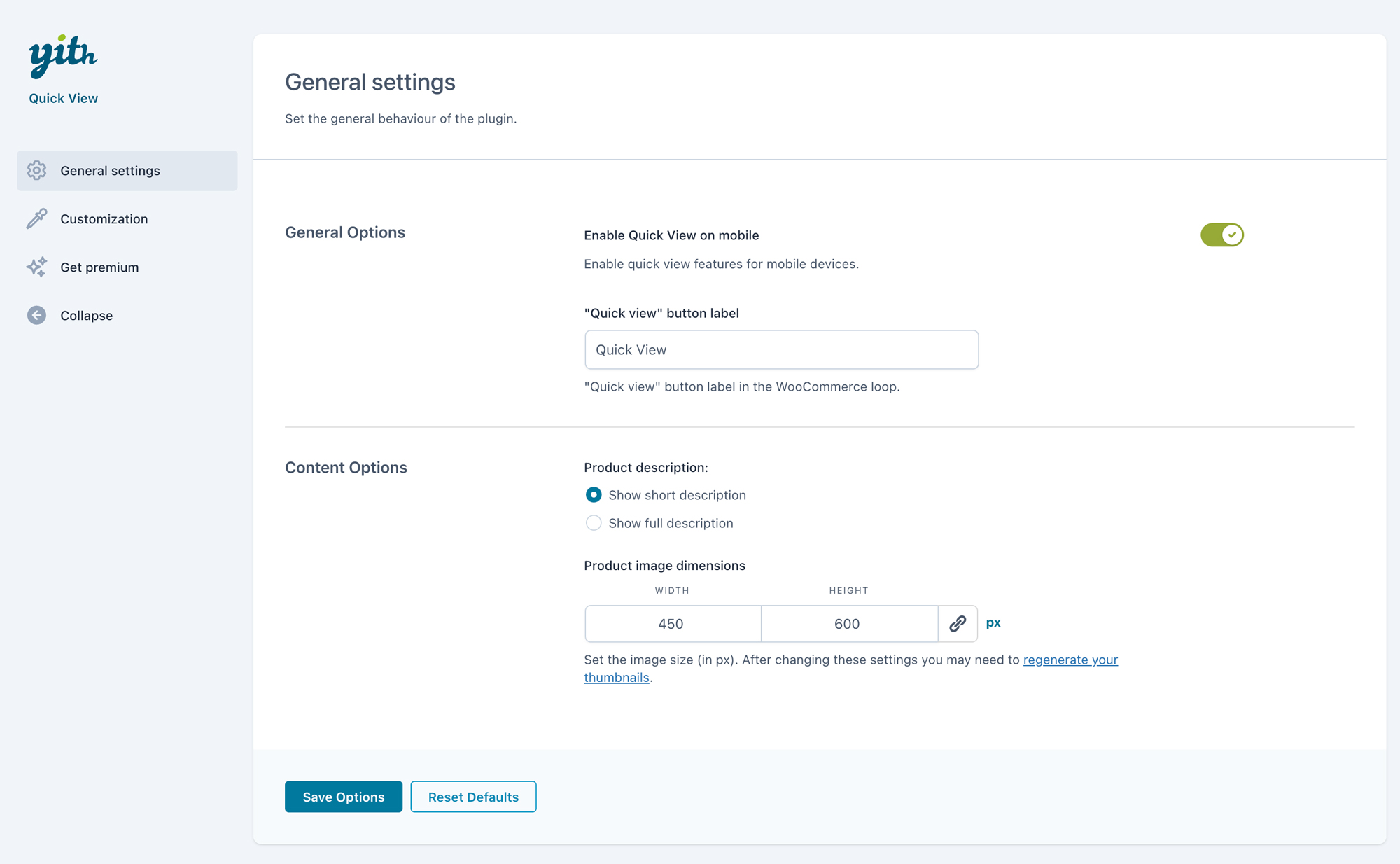Select Show short description radio
The height and width of the screenshot is (864, 1400).
[594, 495]
